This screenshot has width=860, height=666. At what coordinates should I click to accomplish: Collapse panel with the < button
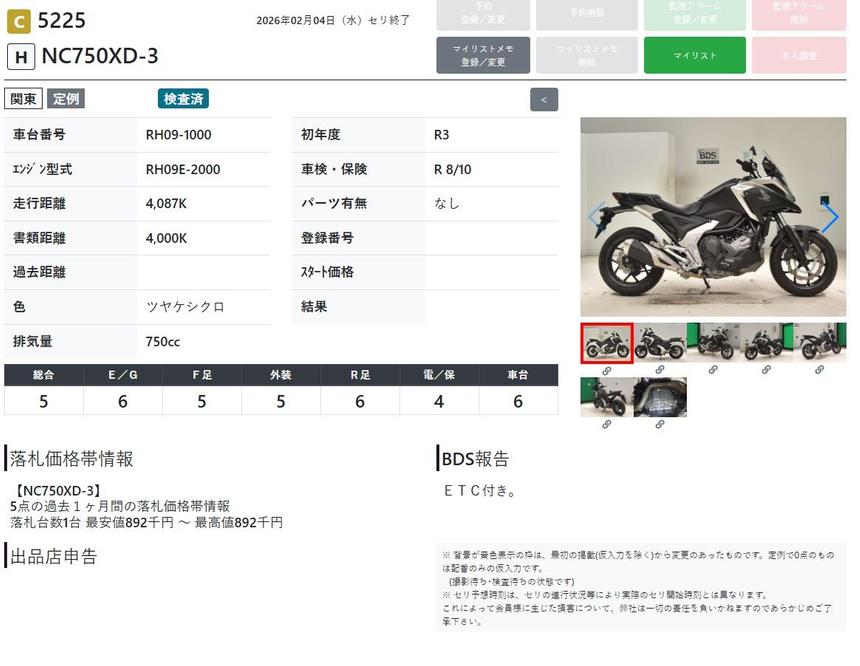[x=544, y=100]
